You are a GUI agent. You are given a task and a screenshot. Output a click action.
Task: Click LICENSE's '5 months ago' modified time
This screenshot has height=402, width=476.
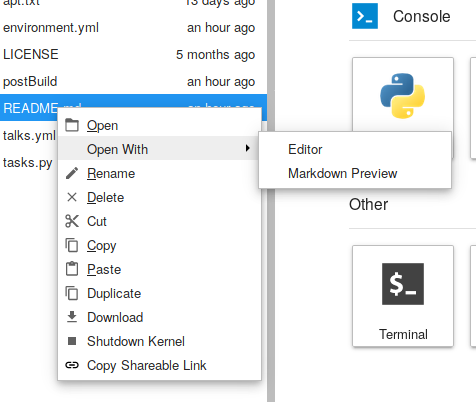pos(215,55)
